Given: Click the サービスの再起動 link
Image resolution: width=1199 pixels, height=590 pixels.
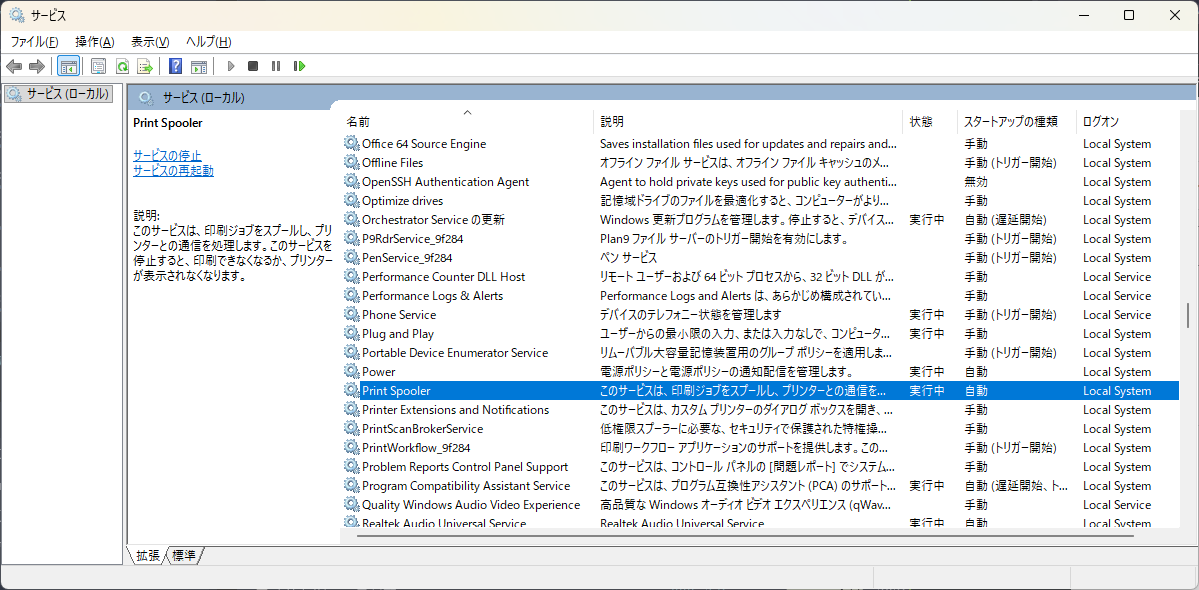Looking at the screenshot, I should (x=173, y=170).
